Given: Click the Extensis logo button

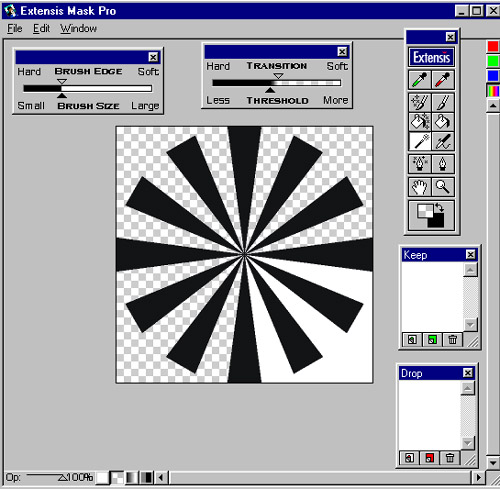Looking at the screenshot, I should click(431, 57).
